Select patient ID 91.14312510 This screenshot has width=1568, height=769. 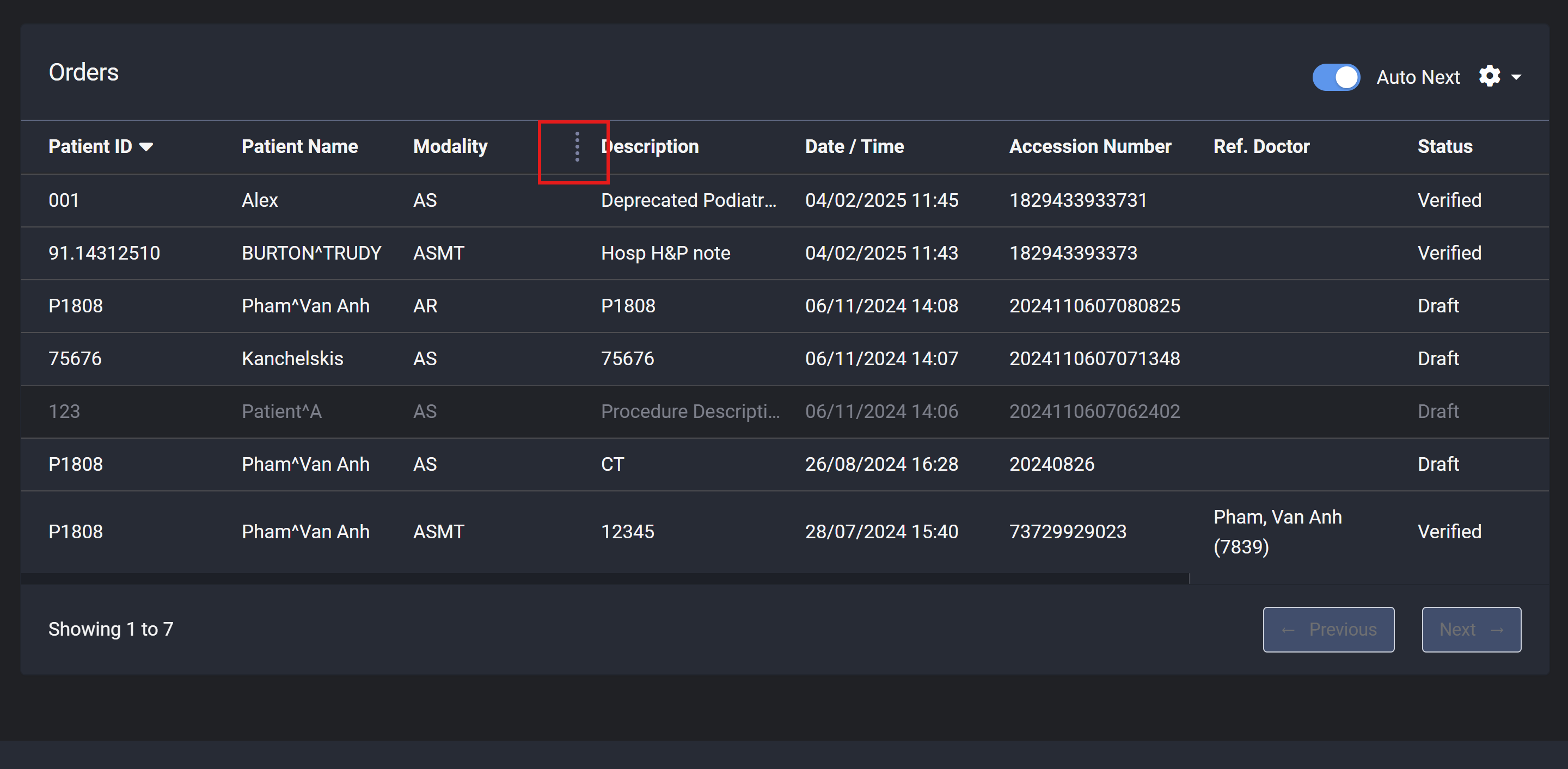(x=104, y=253)
